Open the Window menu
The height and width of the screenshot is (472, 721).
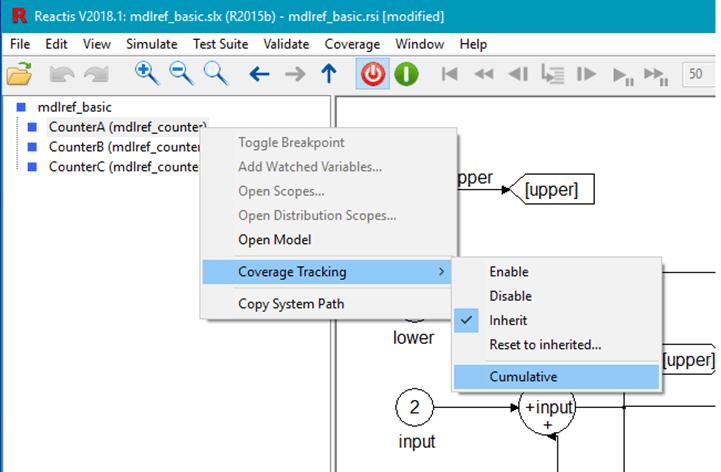[x=419, y=44]
